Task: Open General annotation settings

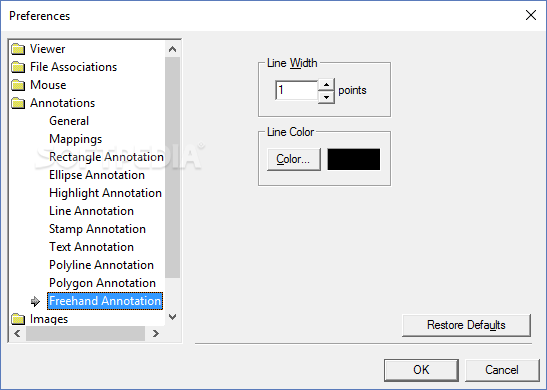Action: click(x=69, y=121)
